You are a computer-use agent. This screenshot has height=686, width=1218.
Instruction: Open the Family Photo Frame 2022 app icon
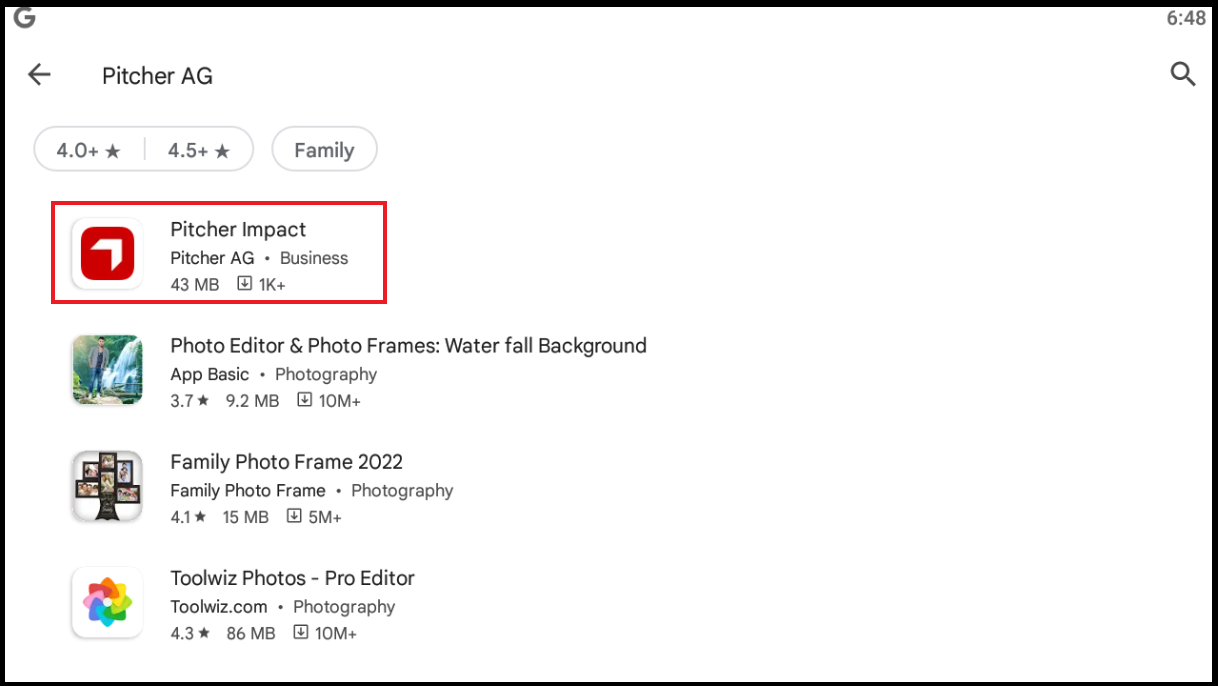[x=107, y=487]
